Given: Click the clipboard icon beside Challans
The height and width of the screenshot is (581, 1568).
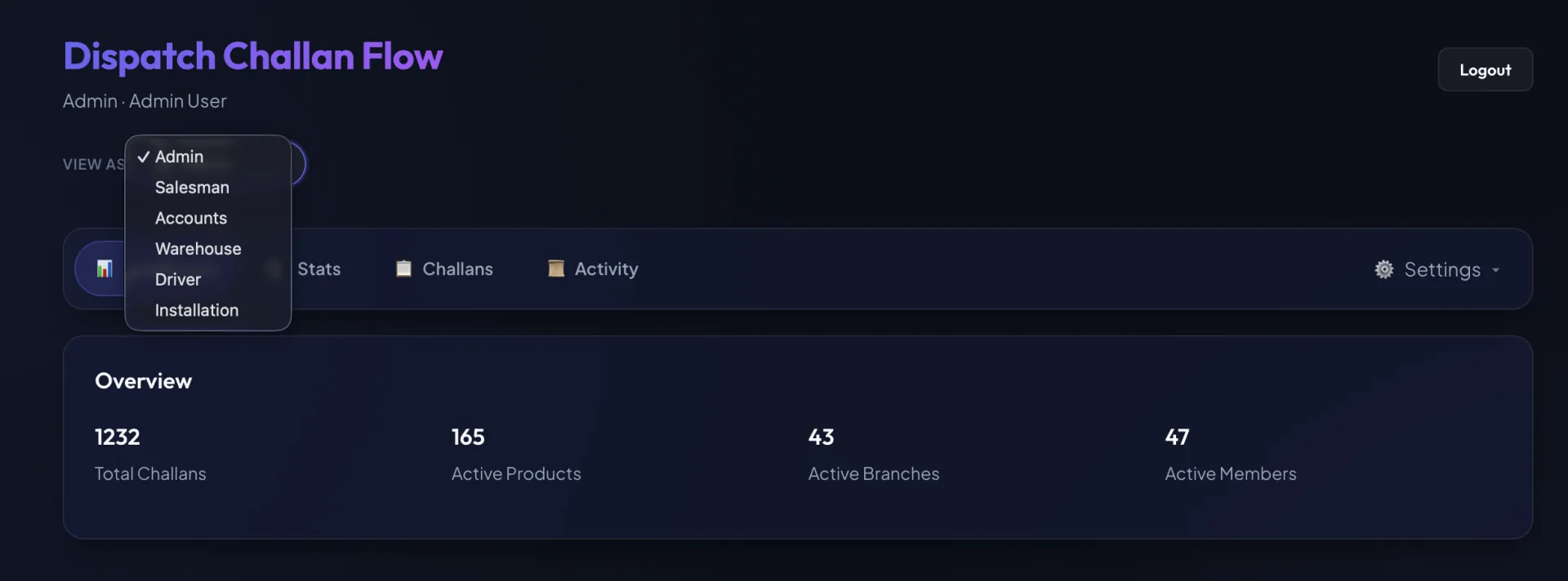Looking at the screenshot, I should click(x=403, y=268).
